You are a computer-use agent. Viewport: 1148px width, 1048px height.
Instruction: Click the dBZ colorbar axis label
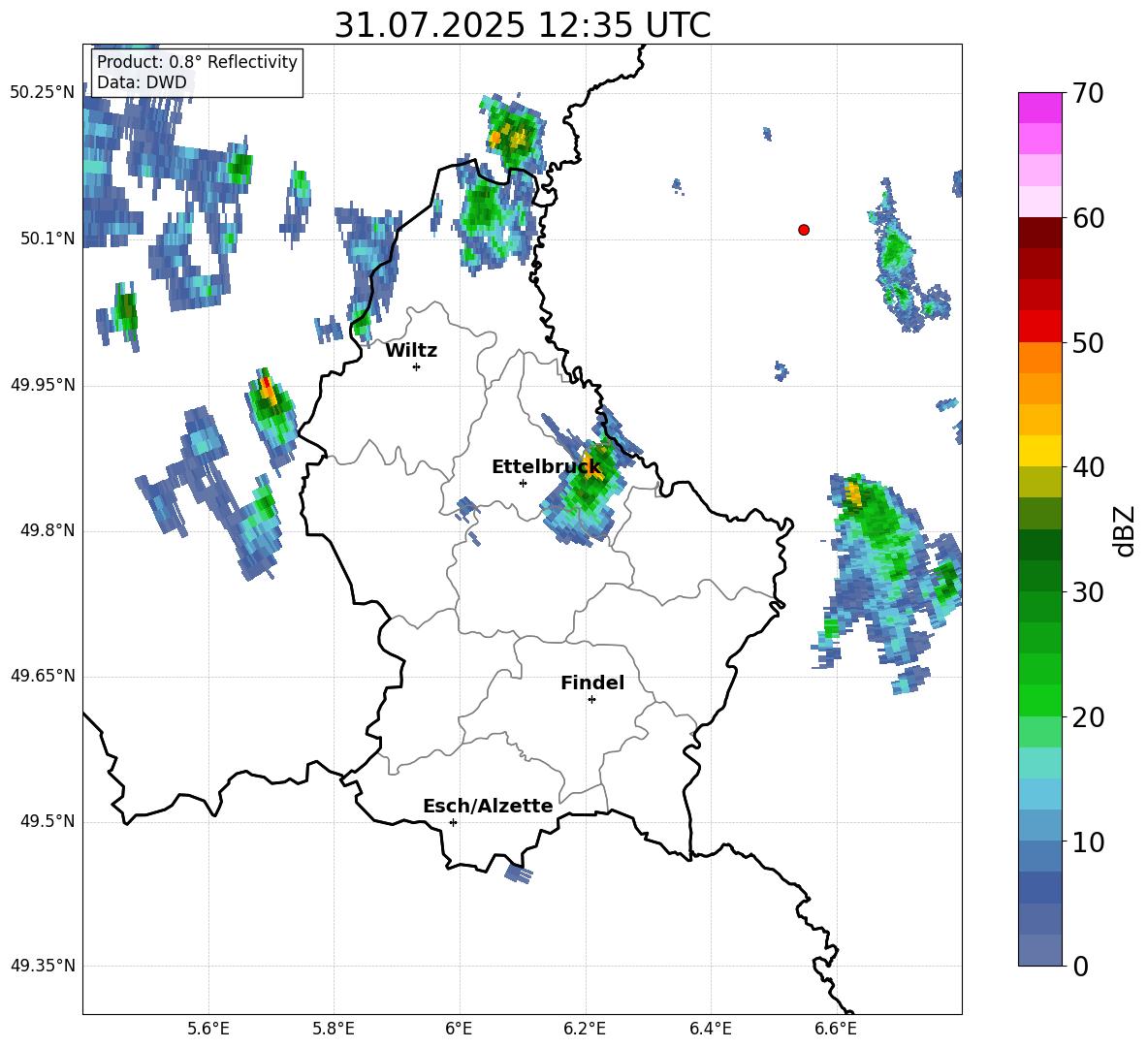tap(1124, 530)
